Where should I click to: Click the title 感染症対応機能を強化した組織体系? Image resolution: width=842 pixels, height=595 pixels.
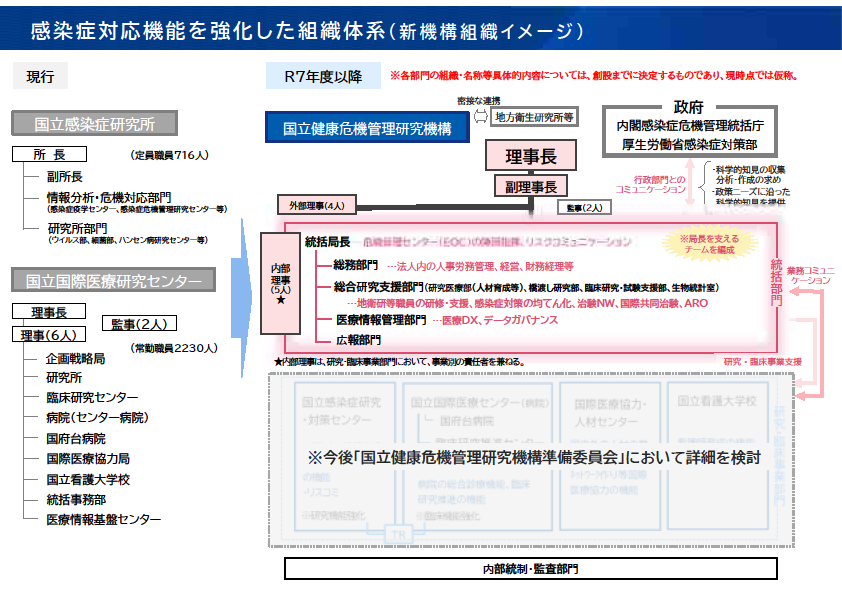point(208,31)
